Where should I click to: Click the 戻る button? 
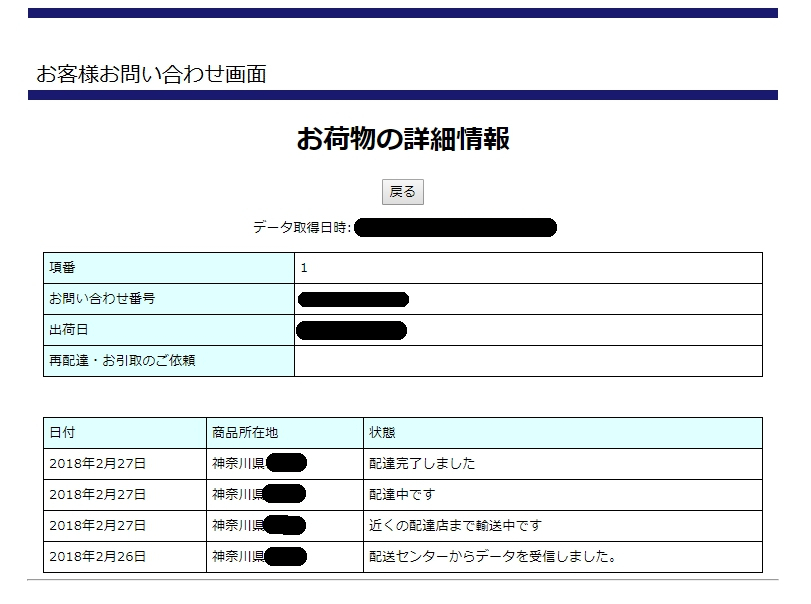pyautogui.click(x=402, y=192)
